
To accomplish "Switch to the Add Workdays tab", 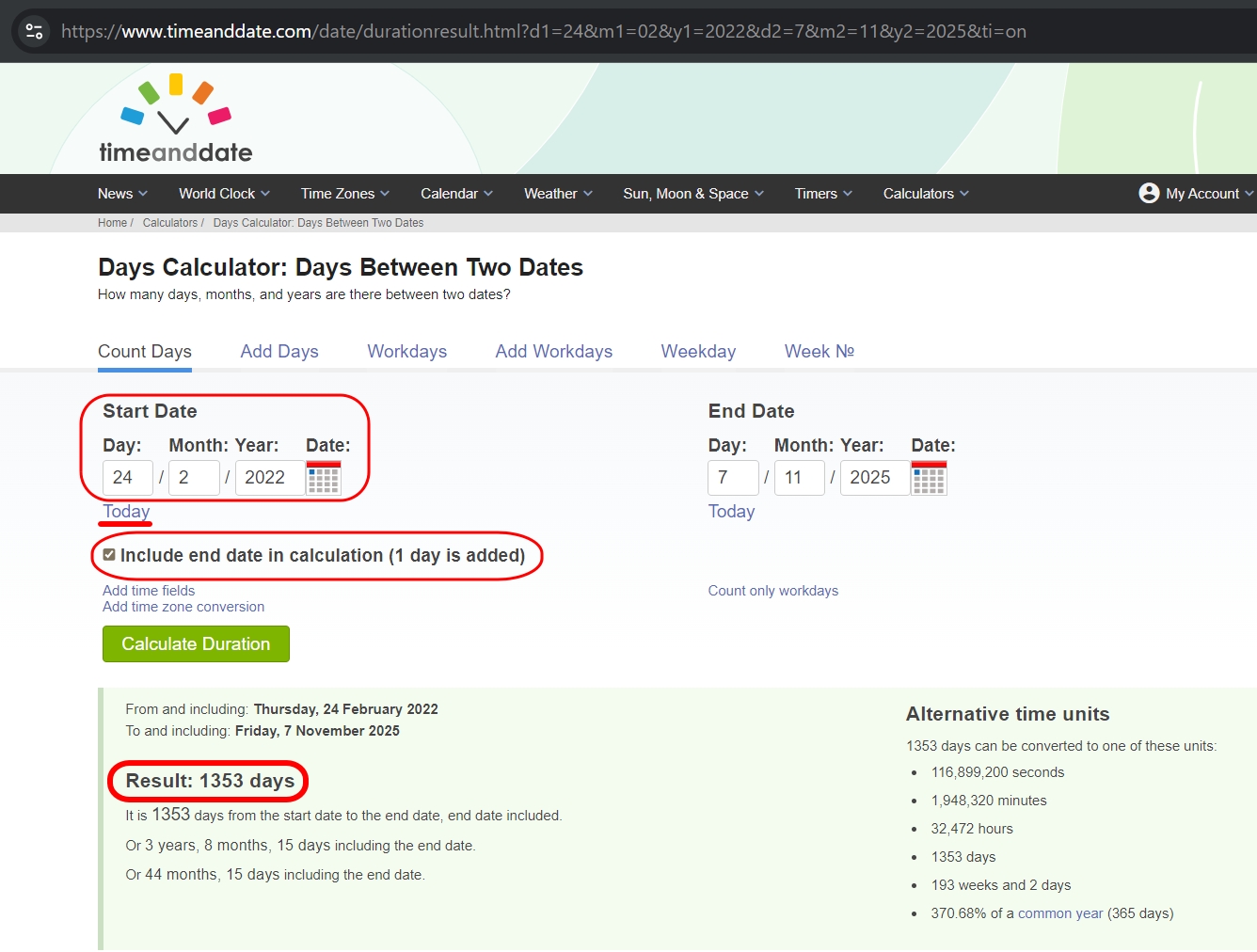I will (x=554, y=352).
